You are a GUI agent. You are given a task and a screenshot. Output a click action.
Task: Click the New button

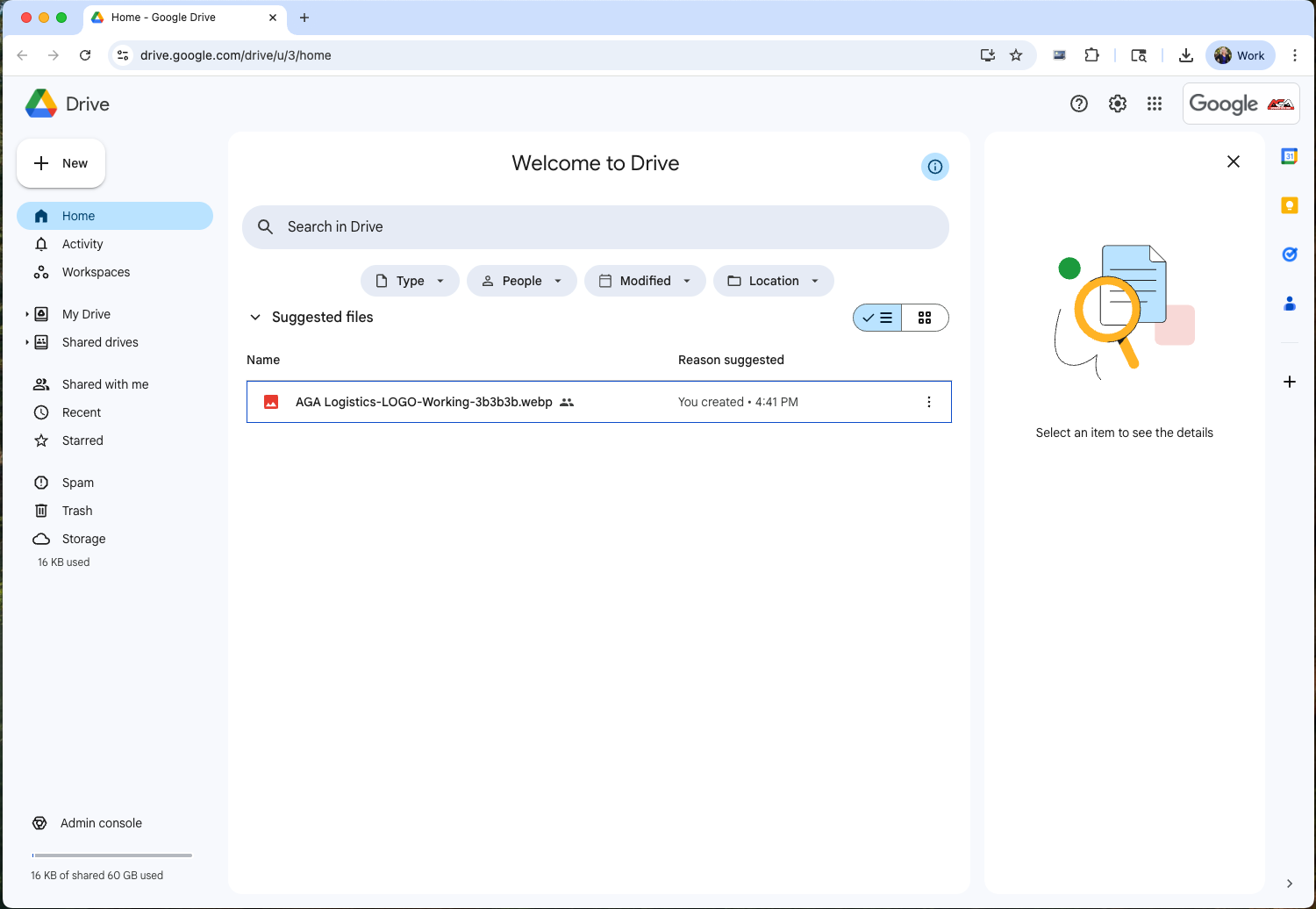pos(61,163)
